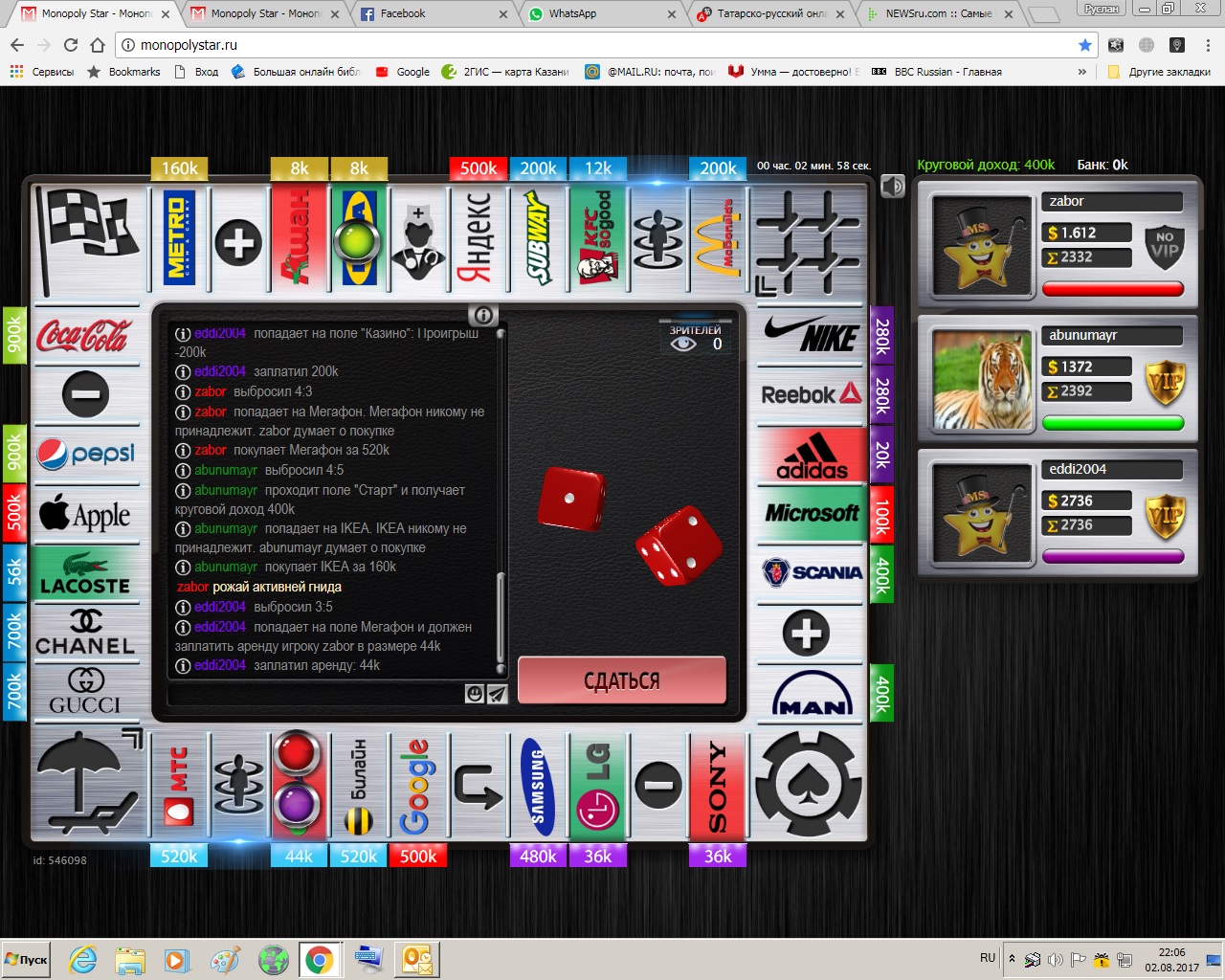
Task: Click the McDonald's property cell
Action: [x=718, y=238]
